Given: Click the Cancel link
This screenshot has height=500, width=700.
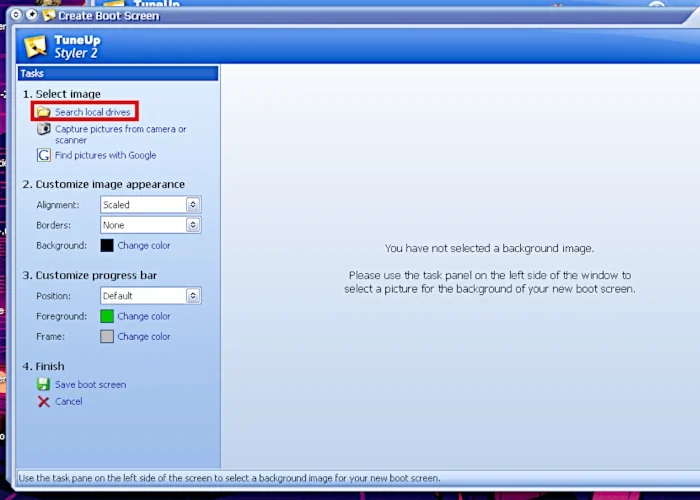Looking at the screenshot, I should (x=68, y=401).
